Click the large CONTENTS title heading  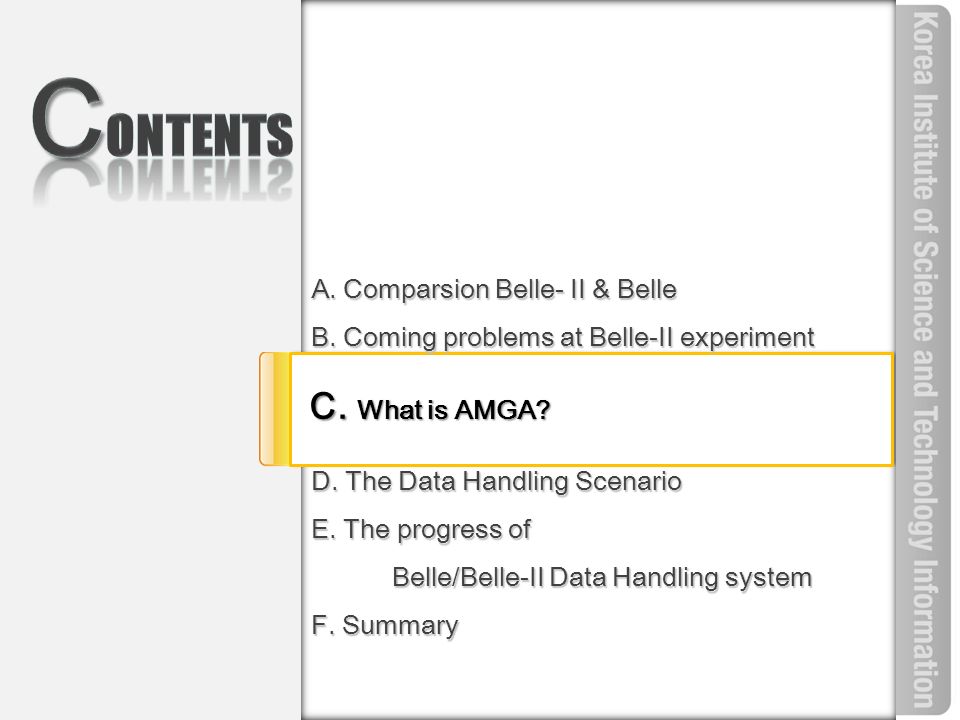click(x=162, y=118)
